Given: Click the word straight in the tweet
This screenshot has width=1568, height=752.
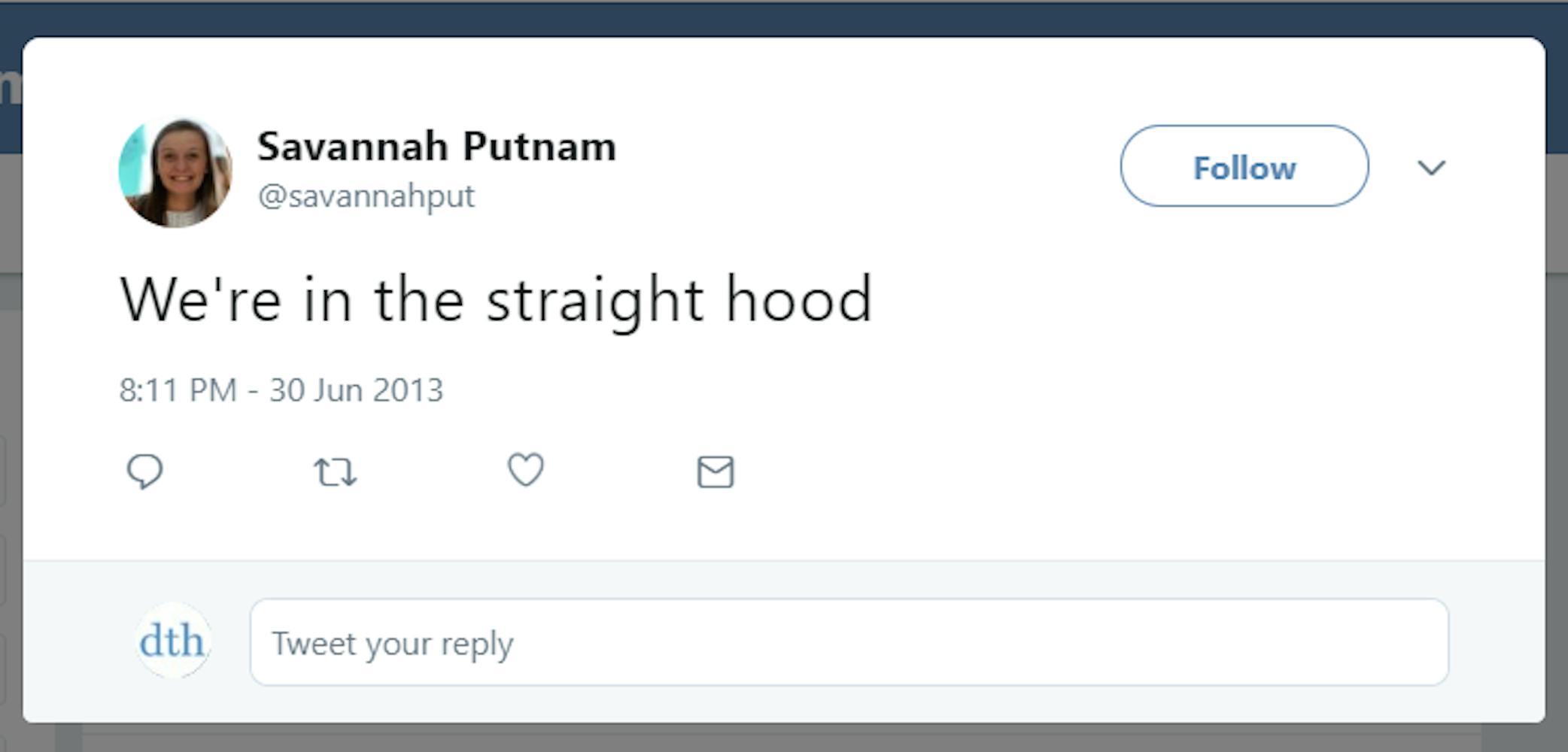Looking at the screenshot, I should click(x=594, y=301).
